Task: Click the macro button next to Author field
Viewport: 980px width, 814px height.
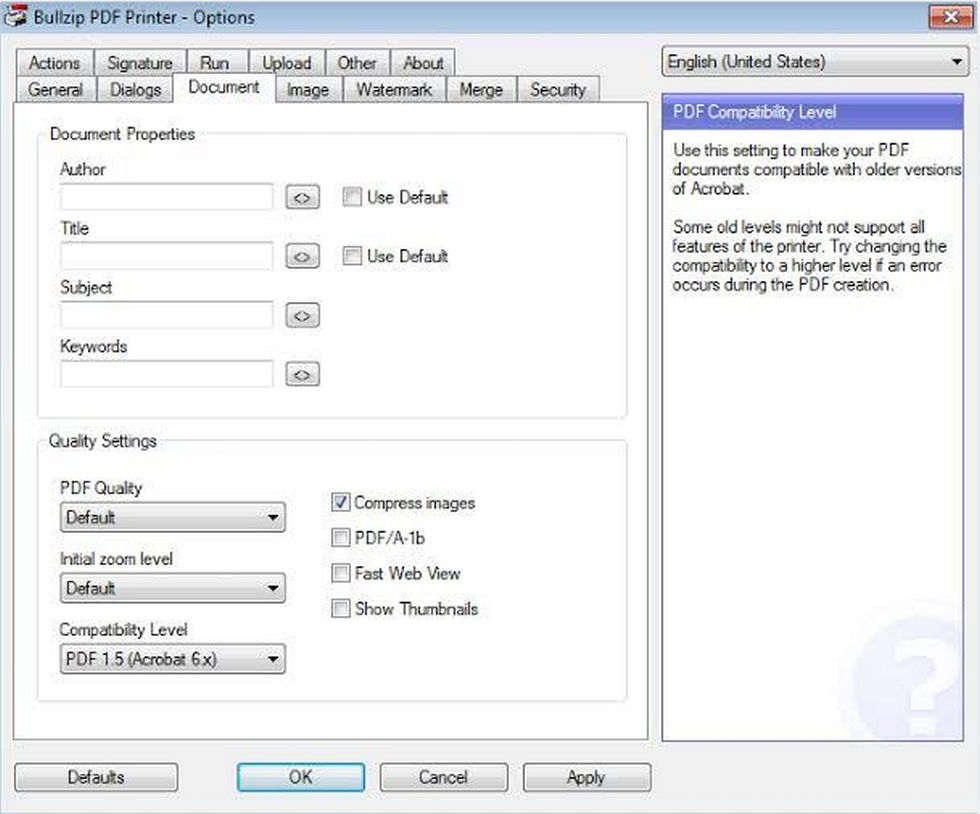Action: coord(302,198)
